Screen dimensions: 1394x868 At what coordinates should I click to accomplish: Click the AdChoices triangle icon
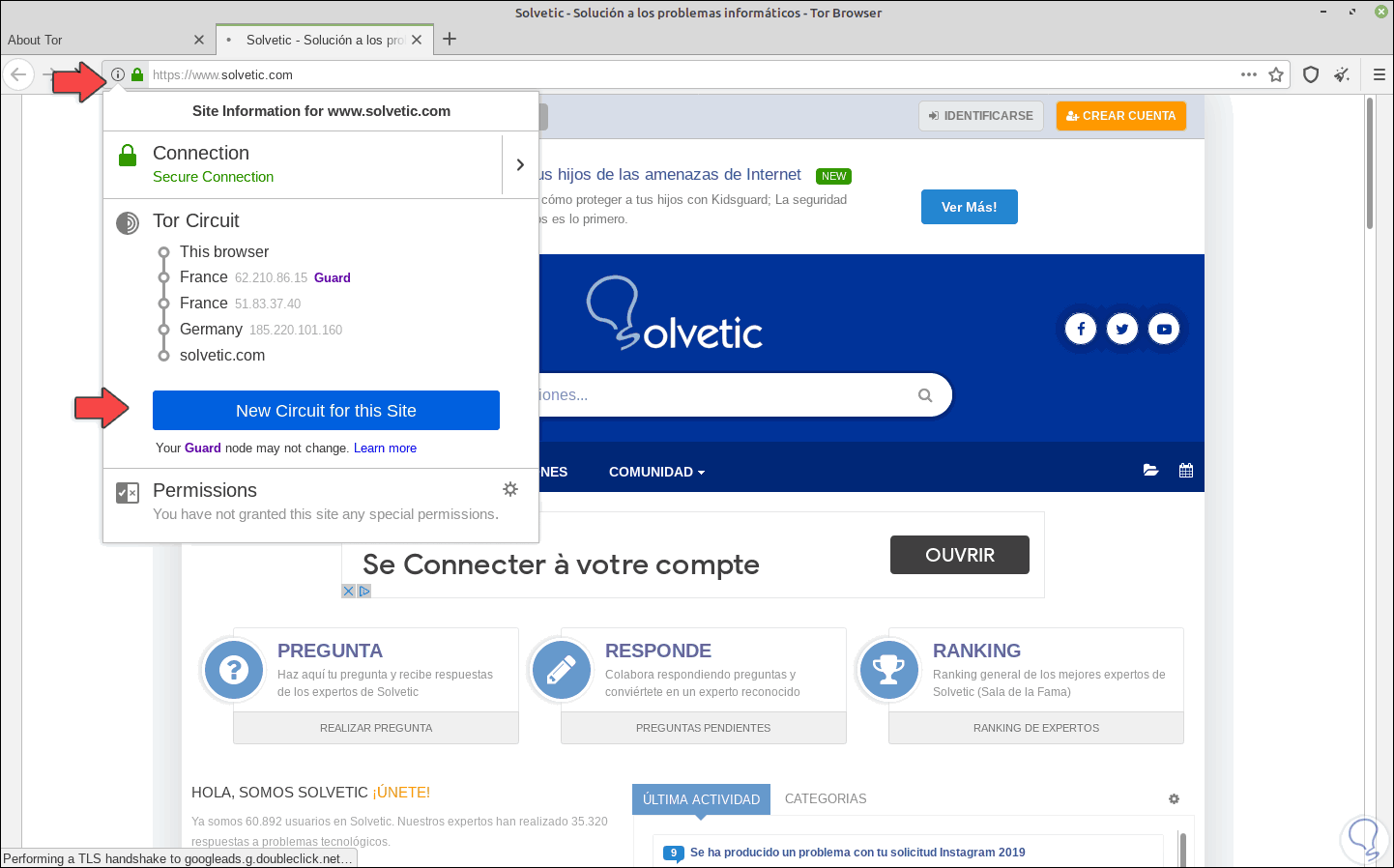coord(364,591)
